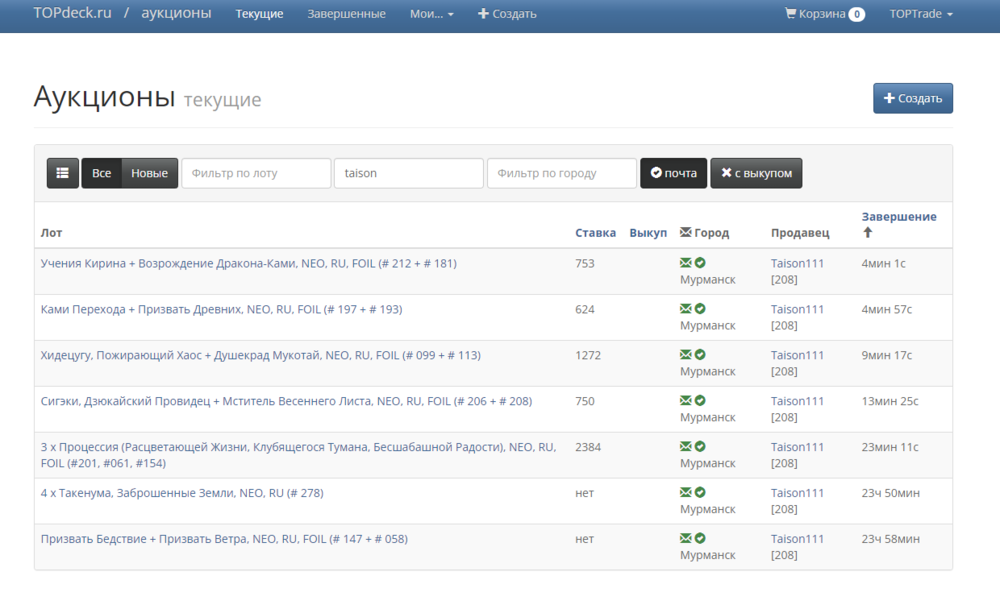
Task: Click green checkmark in Ками Перехода row
Action: 700,309
